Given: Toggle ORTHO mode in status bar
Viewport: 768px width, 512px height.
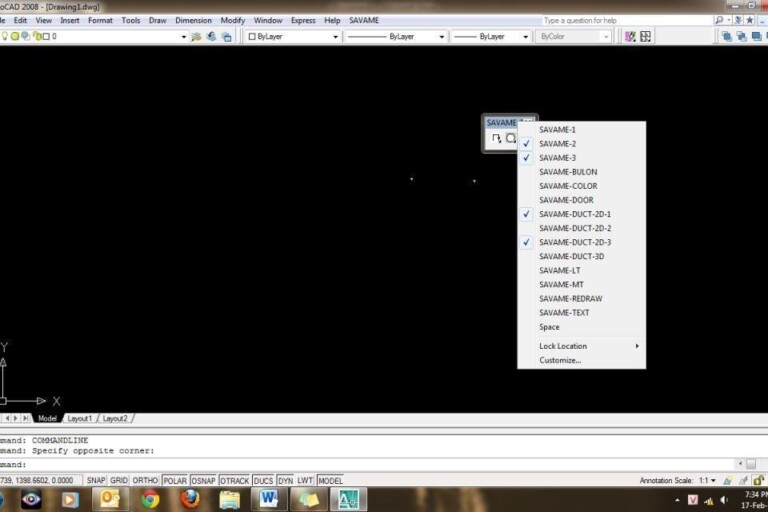Looking at the screenshot, I should [145, 481].
